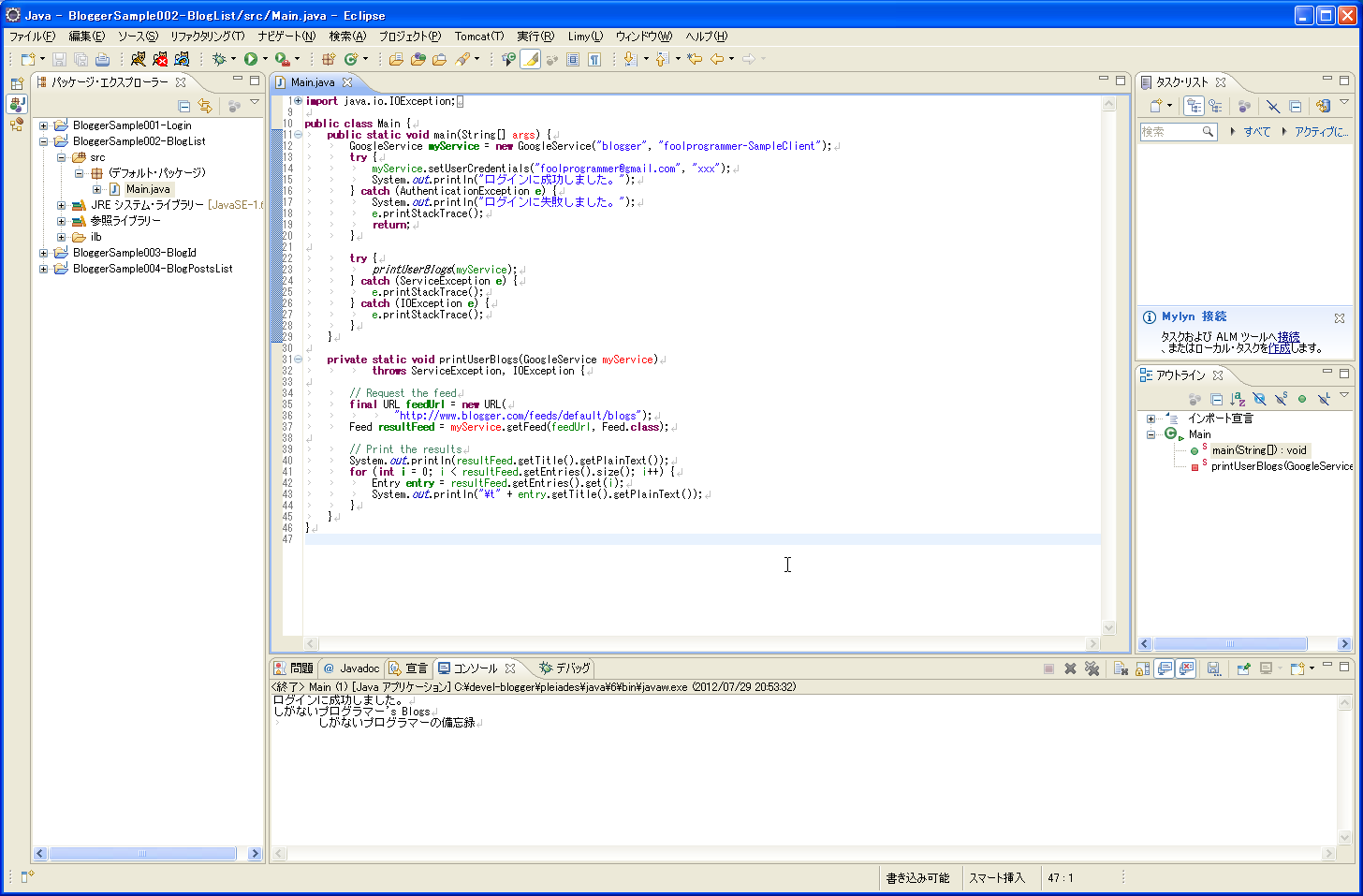Click Collapse All in Outline toolbar

1216,399
